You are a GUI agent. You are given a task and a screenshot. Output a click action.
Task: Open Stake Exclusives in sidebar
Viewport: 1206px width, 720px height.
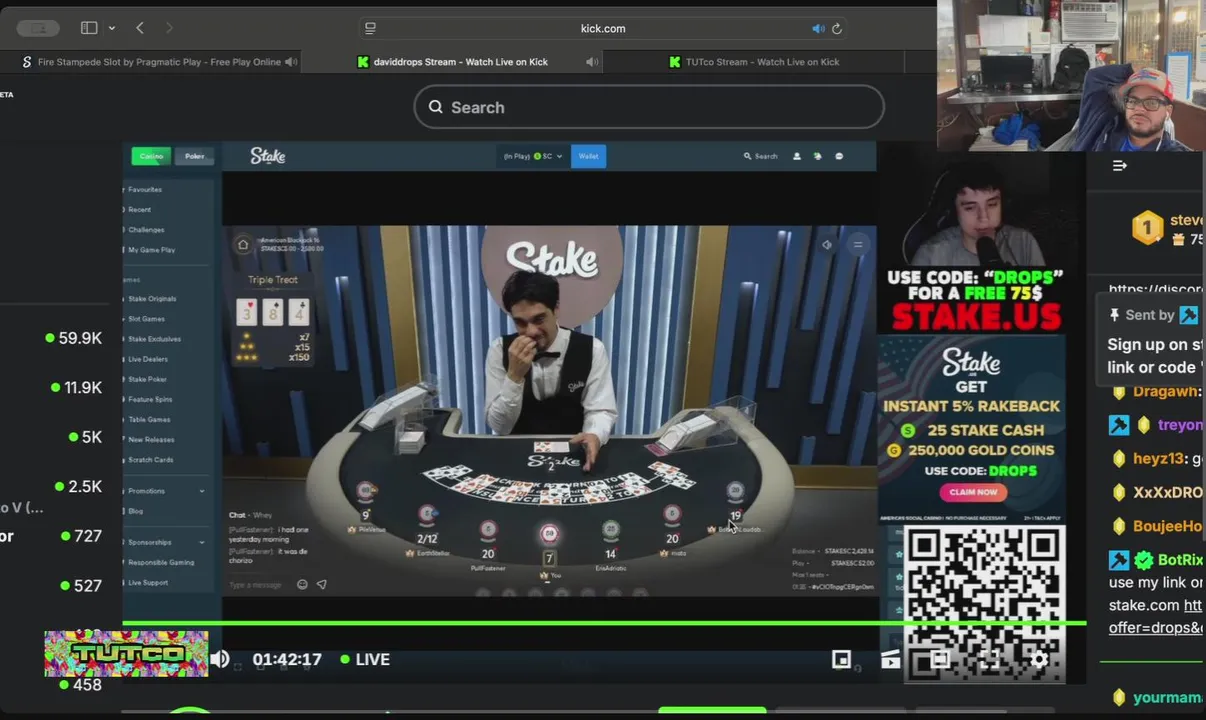point(154,339)
